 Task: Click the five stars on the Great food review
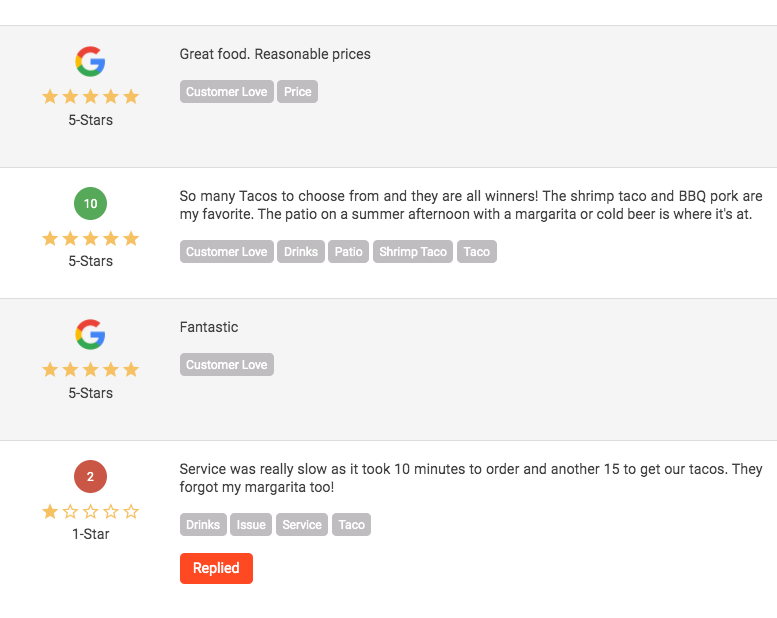point(90,96)
